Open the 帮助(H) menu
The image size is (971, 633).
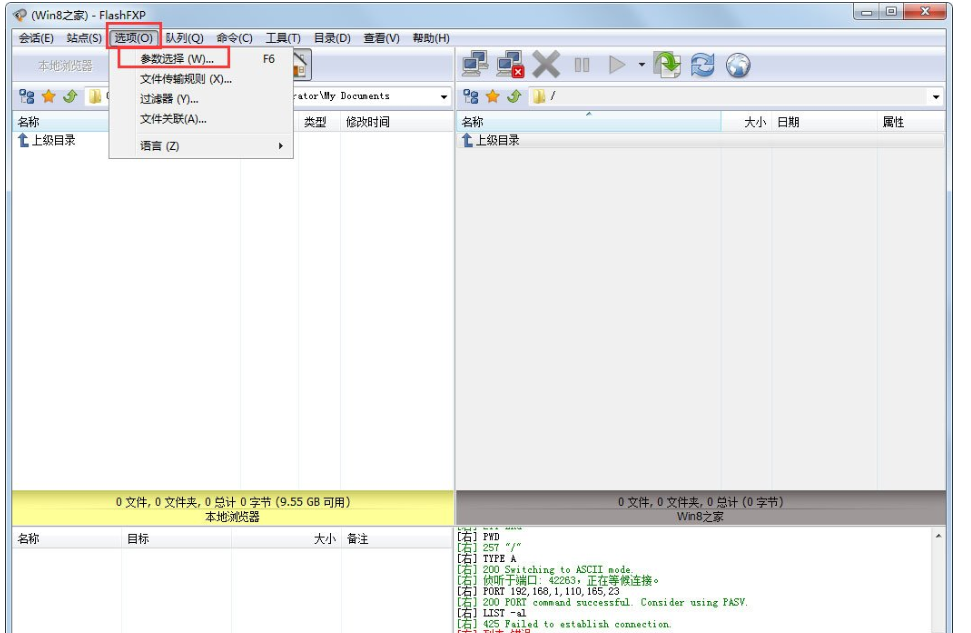[430, 38]
